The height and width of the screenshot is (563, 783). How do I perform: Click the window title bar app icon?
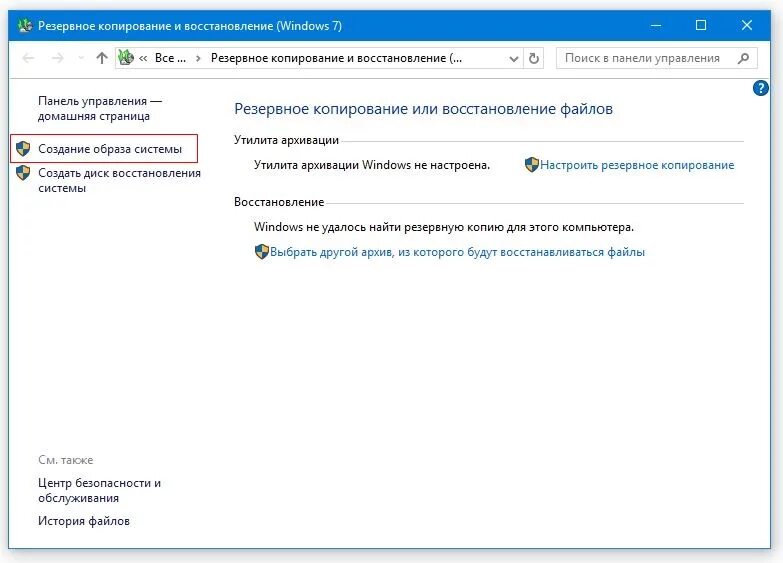[25, 25]
